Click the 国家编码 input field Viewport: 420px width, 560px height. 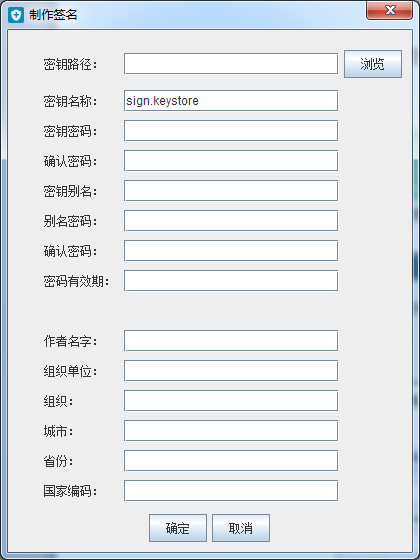point(231,491)
